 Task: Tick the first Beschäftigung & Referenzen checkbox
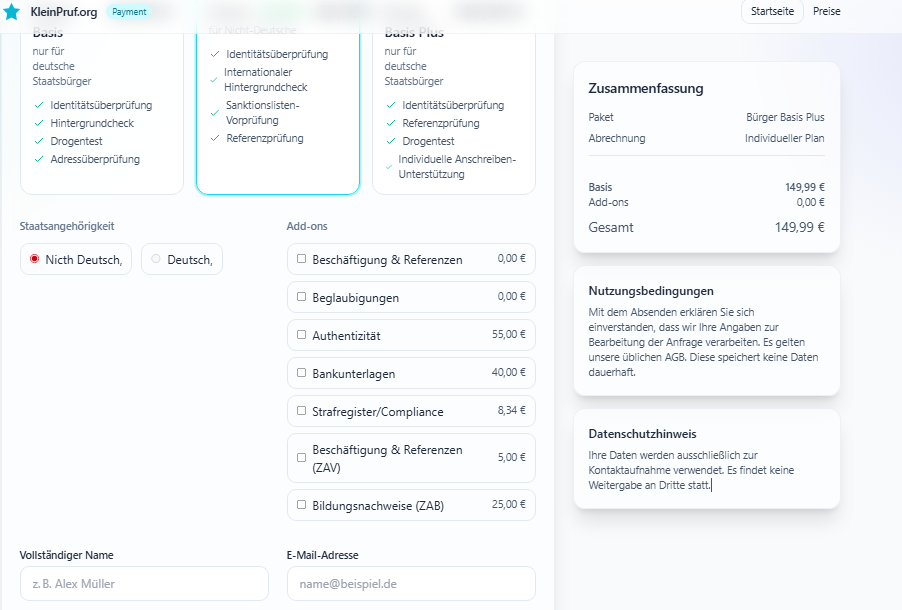pos(302,259)
